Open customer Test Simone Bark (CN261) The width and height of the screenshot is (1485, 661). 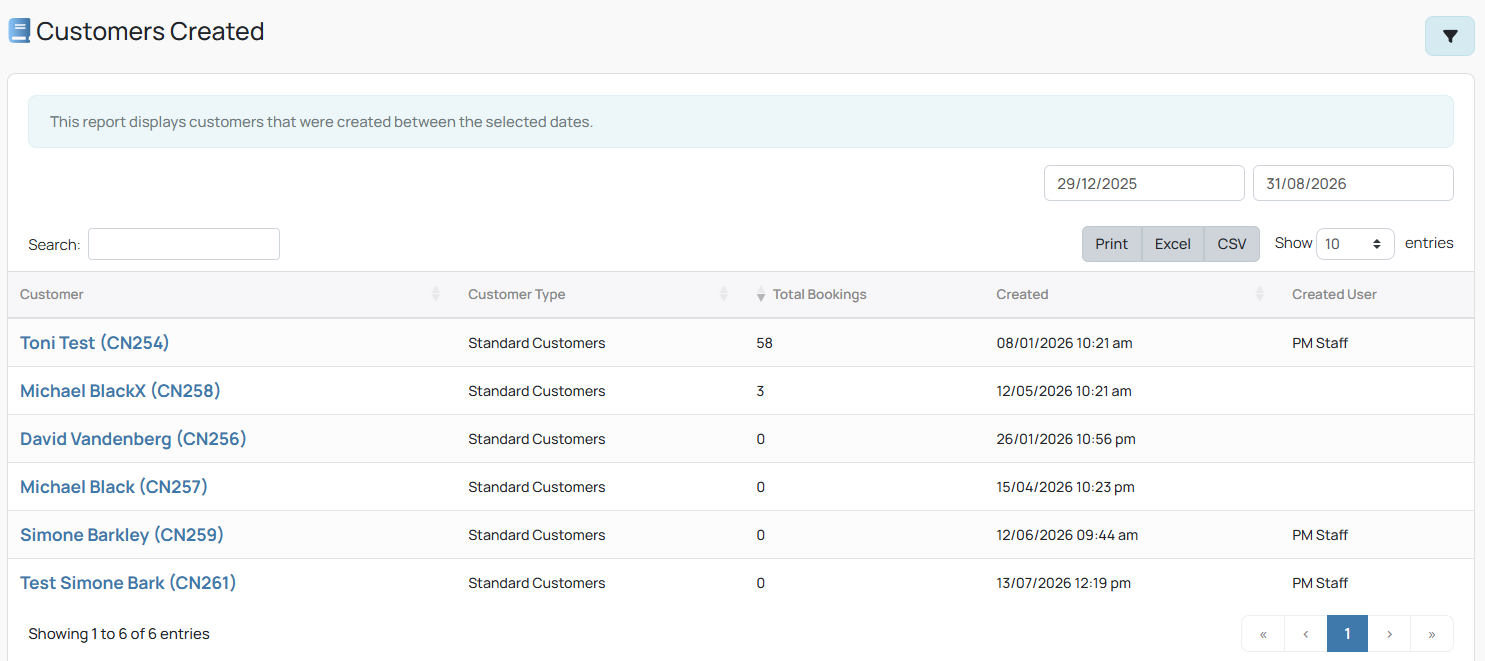128,583
